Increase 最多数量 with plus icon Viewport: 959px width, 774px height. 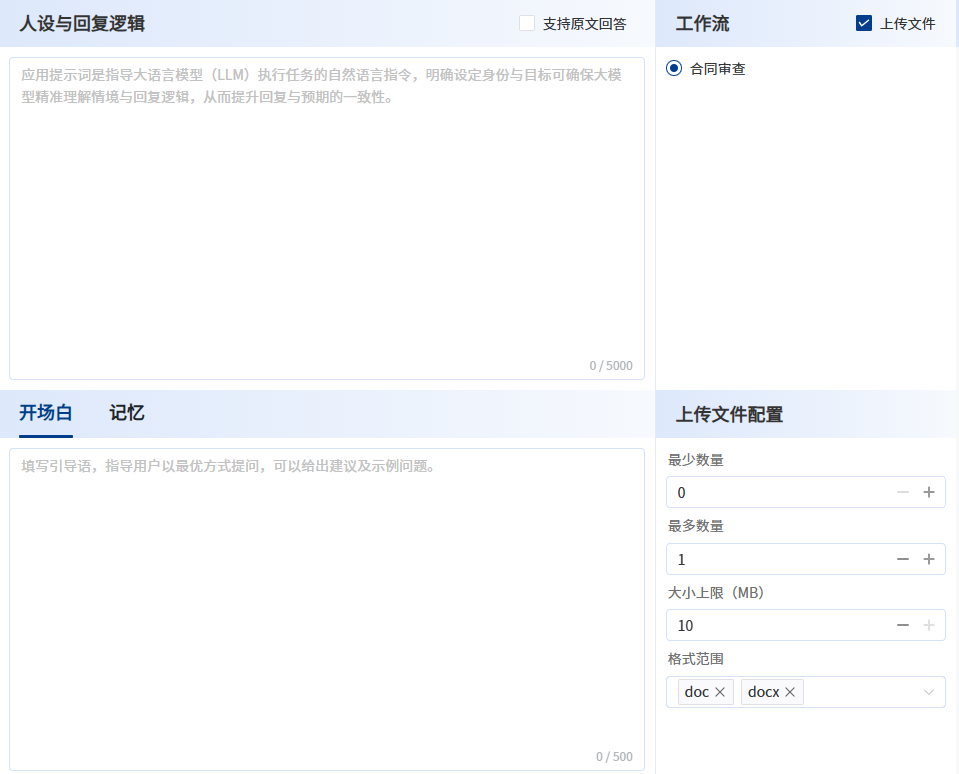point(928,559)
